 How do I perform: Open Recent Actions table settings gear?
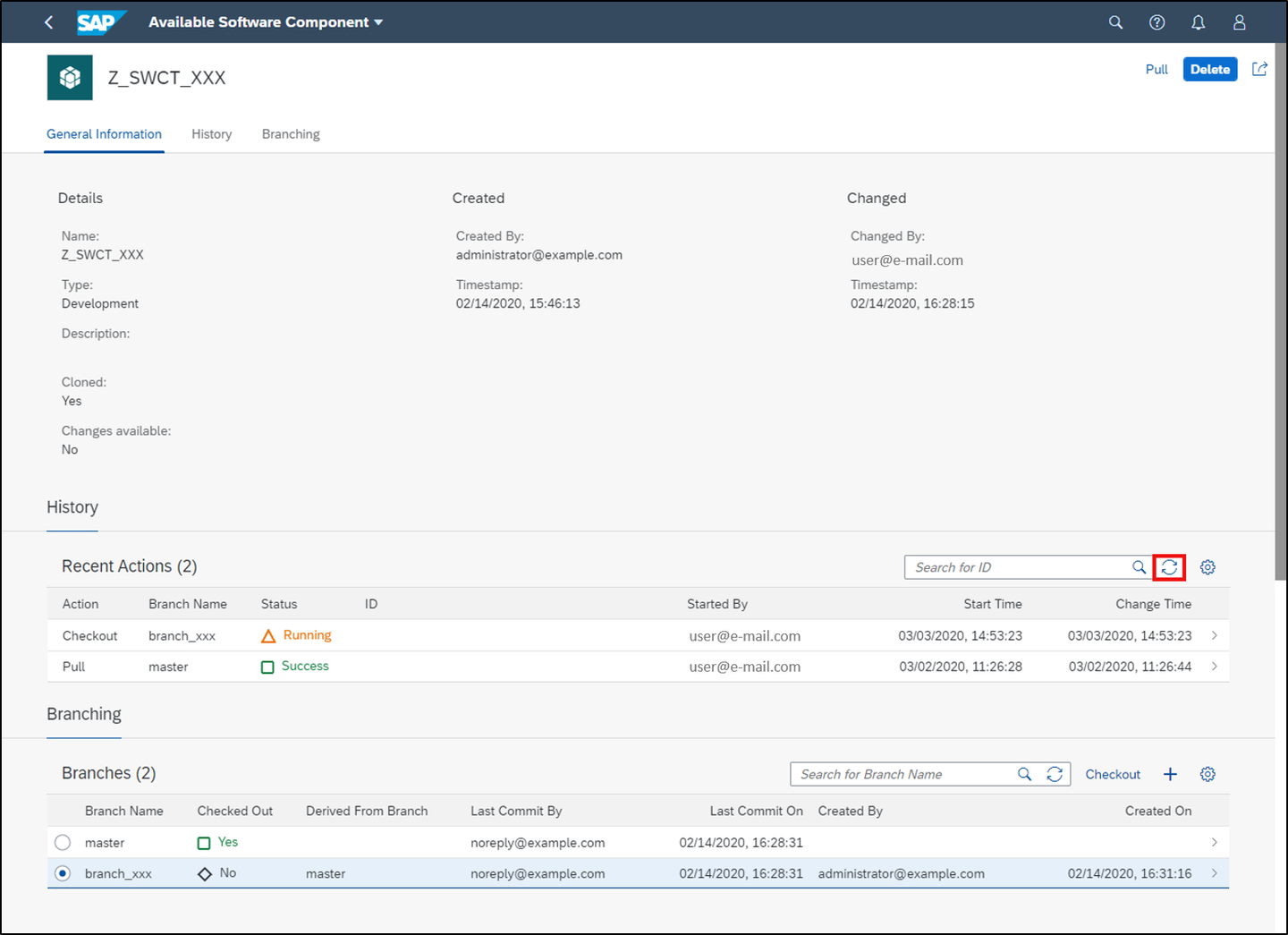(1207, 567)
